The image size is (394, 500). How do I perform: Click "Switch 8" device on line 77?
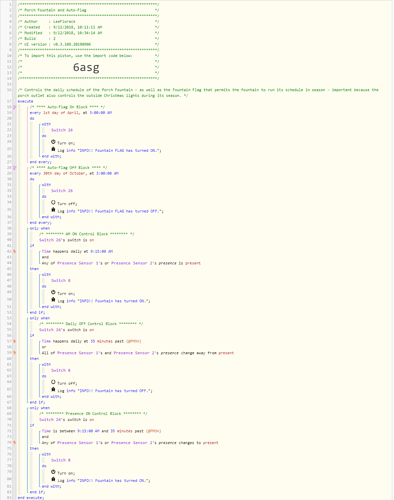click(60, 460)
